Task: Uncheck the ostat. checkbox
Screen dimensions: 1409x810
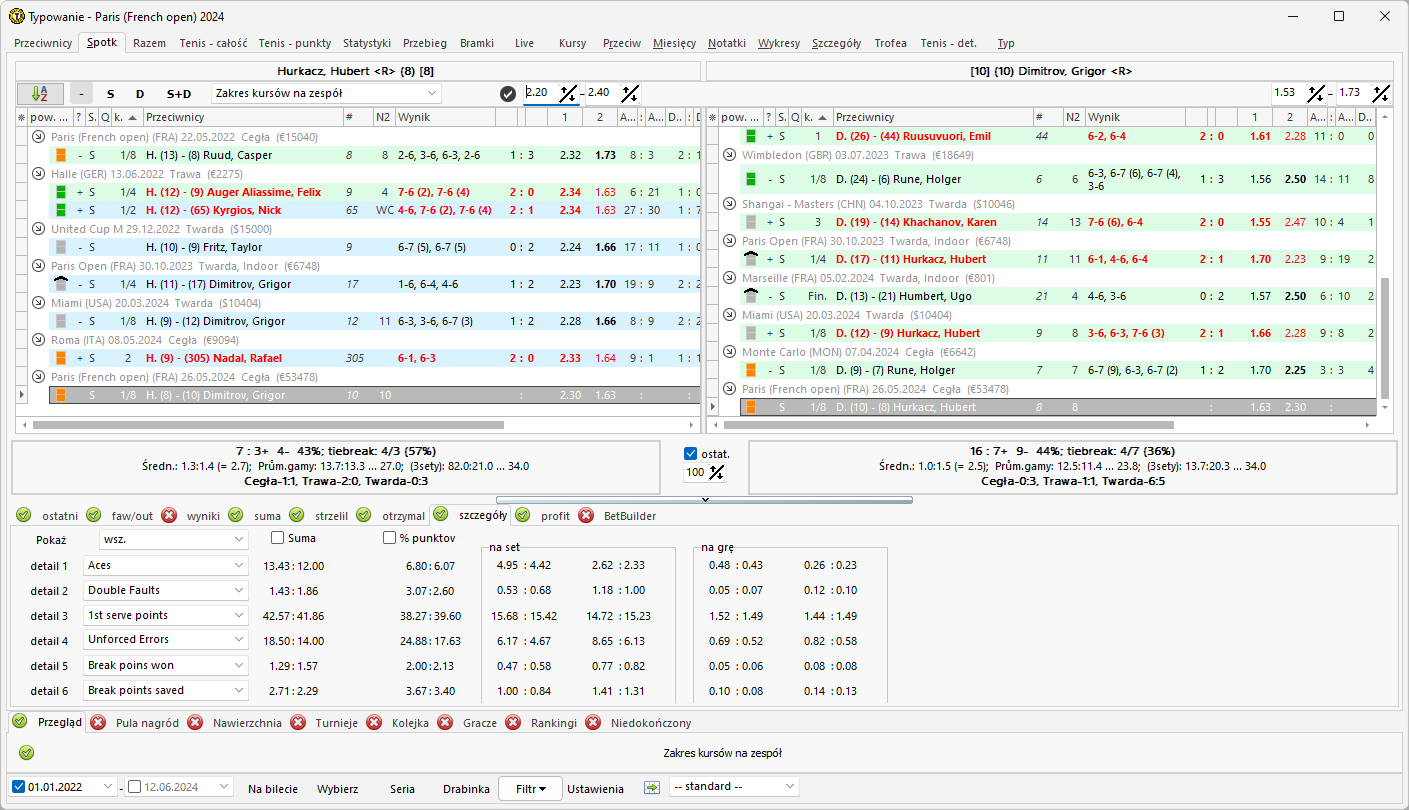Action: 690,454
